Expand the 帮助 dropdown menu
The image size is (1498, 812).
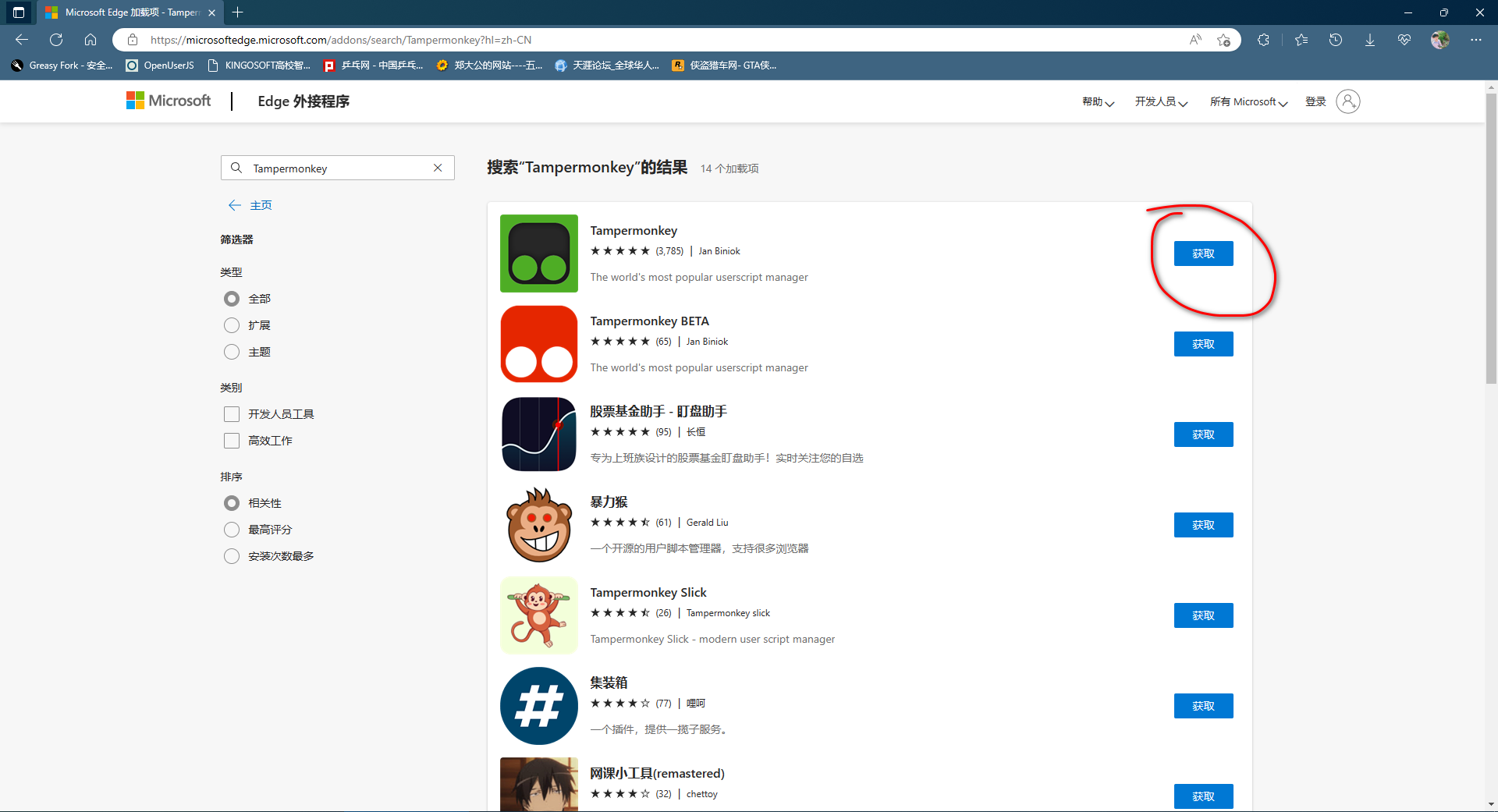1098,101
